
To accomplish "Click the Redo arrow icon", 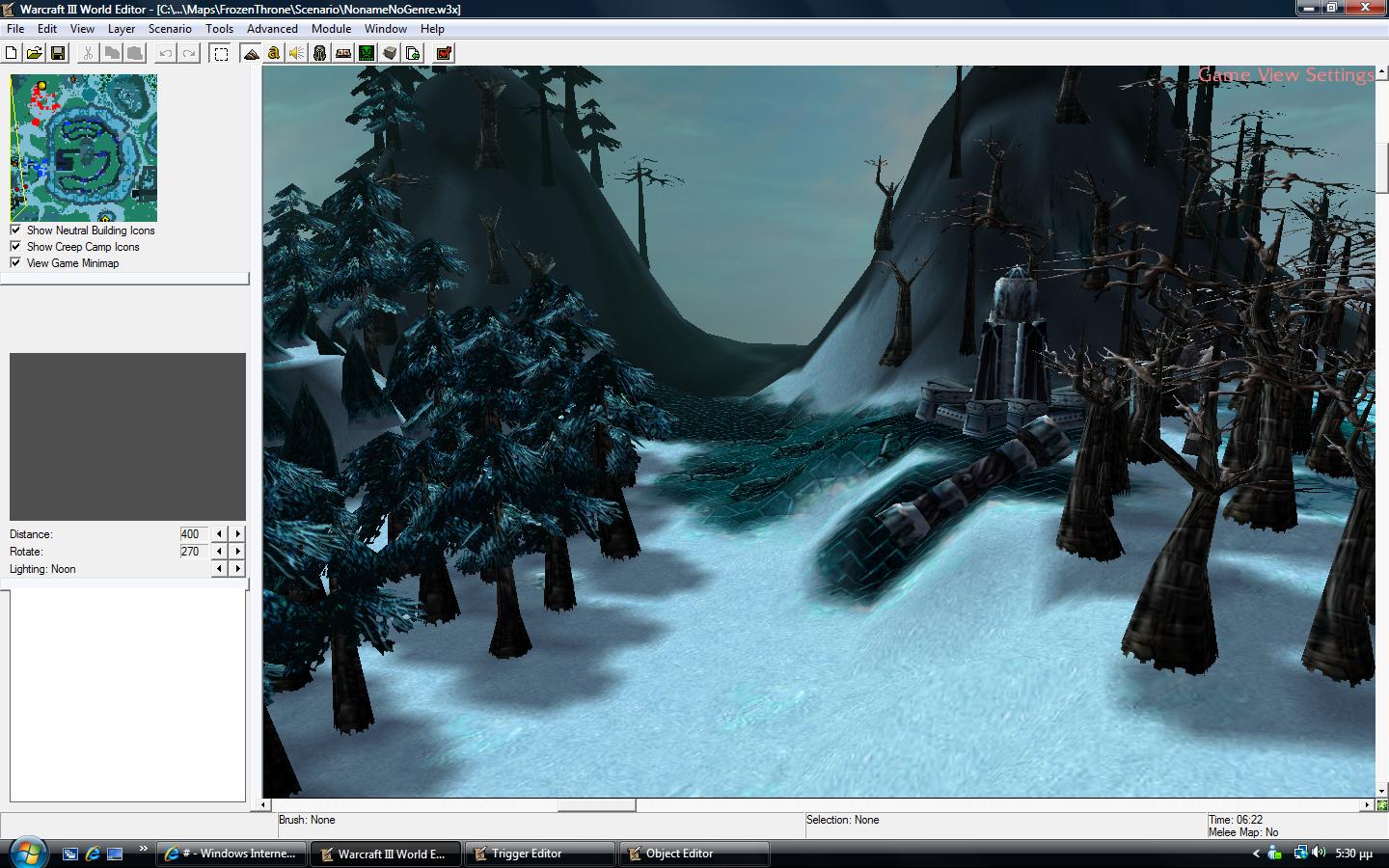I will coord(189,53).
